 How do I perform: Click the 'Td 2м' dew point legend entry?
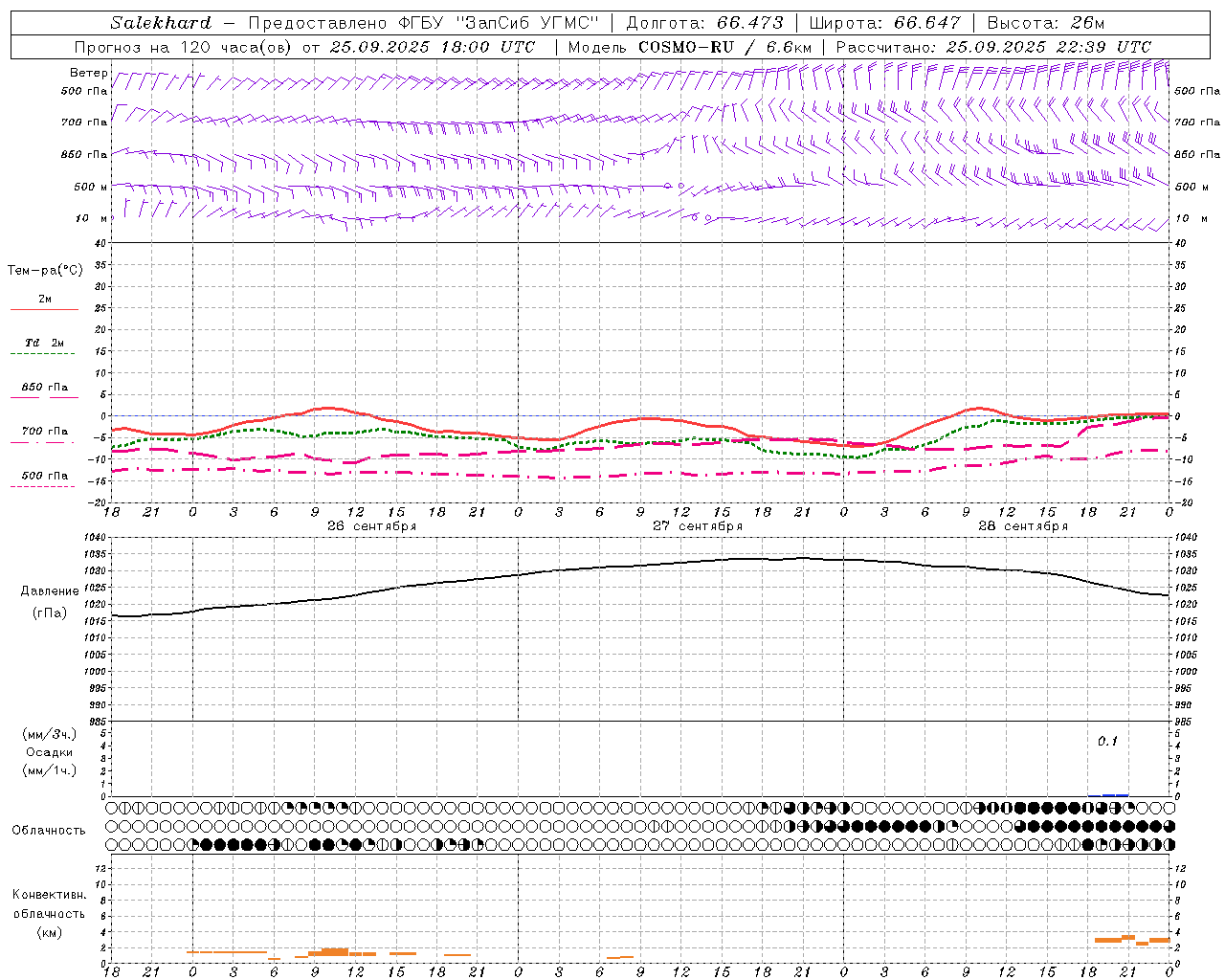pos(45,343)
